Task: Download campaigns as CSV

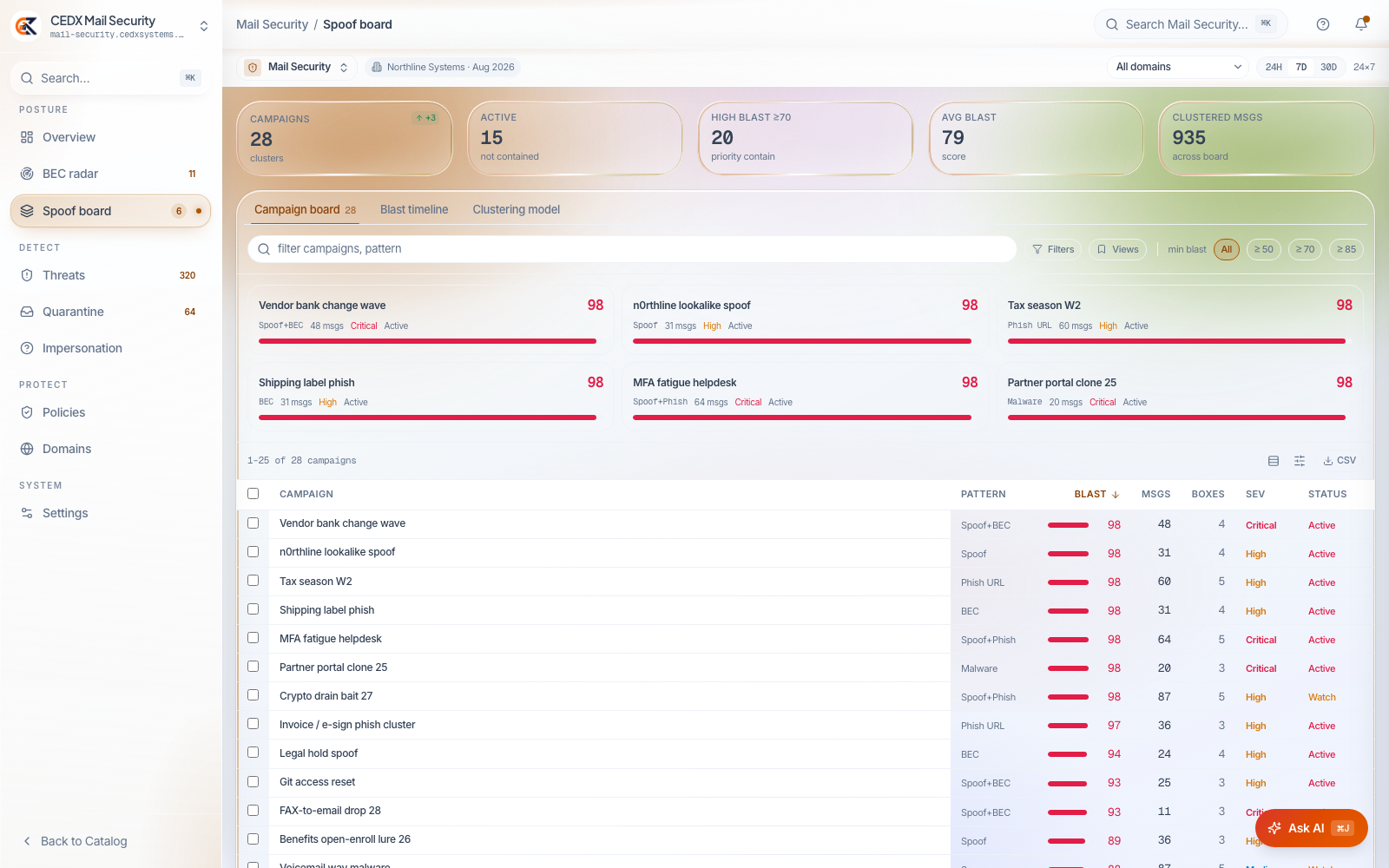Action: pyautogui.click(x=1340, y=461)
